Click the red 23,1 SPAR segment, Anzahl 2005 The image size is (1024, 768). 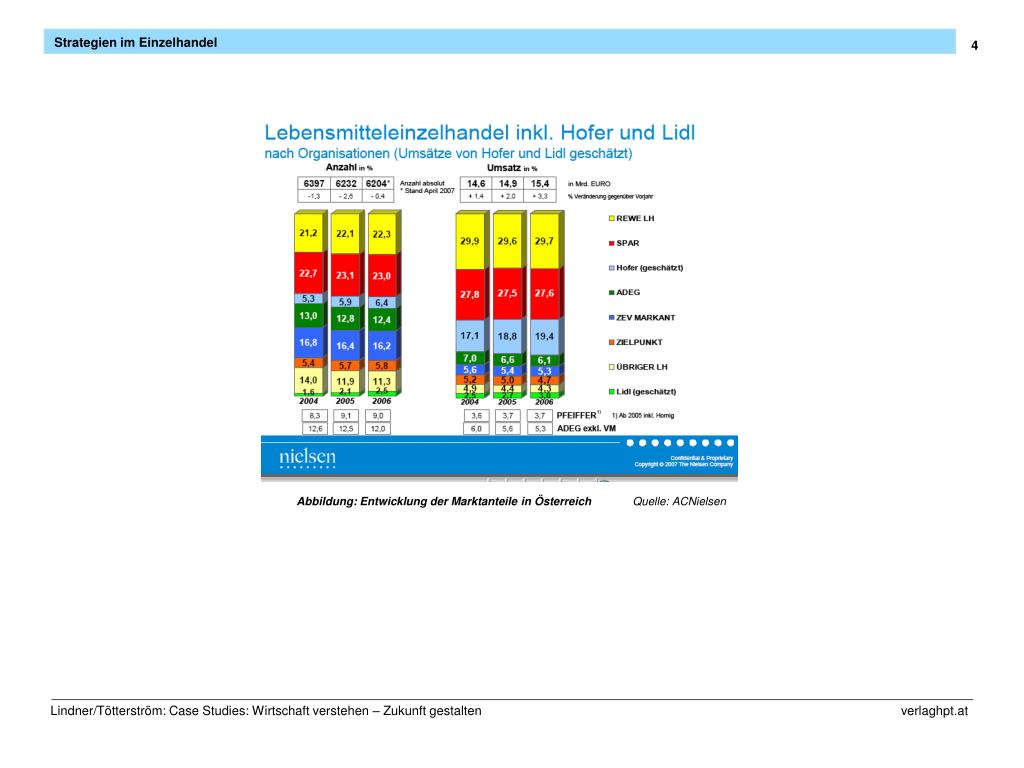345,275
